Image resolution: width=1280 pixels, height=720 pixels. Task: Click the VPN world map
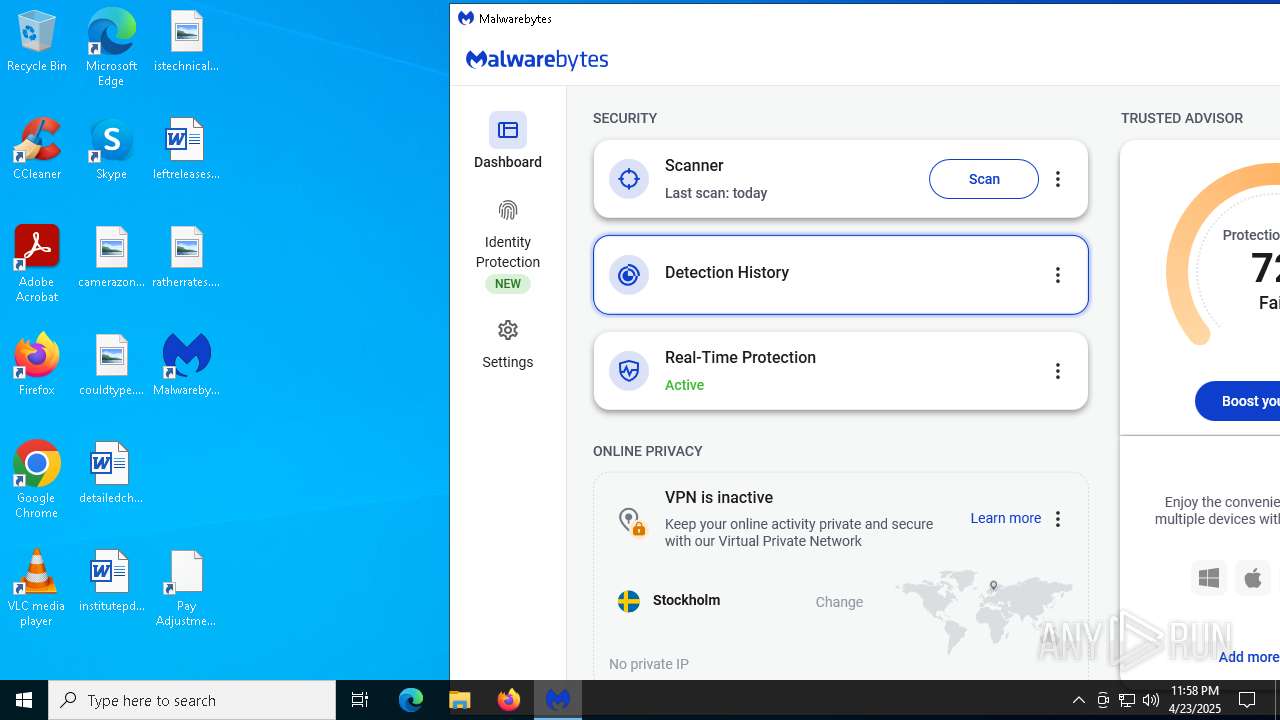[x=983, y=610]
